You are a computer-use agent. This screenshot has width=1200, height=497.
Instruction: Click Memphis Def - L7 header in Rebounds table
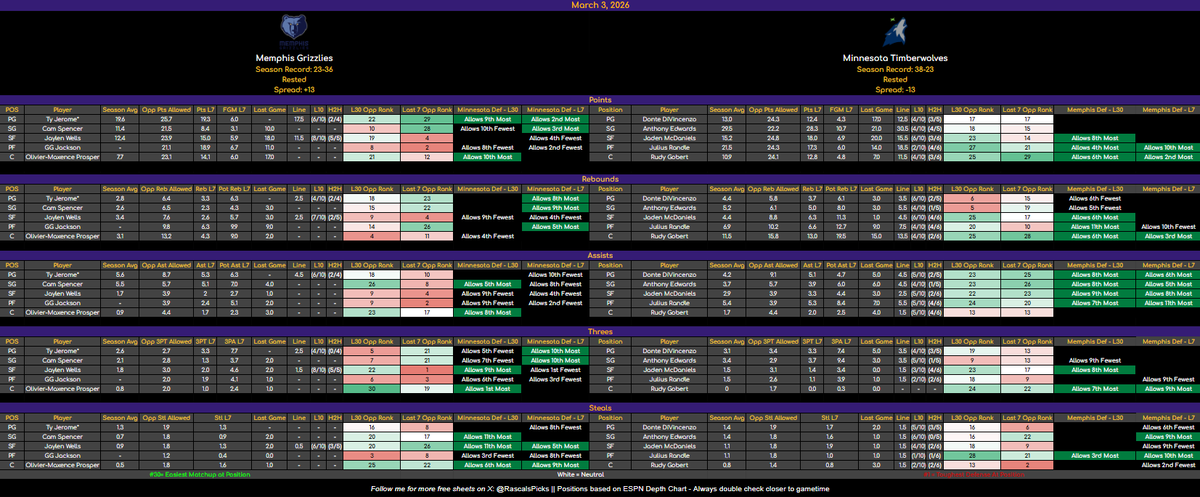(x=1167, y=189)
